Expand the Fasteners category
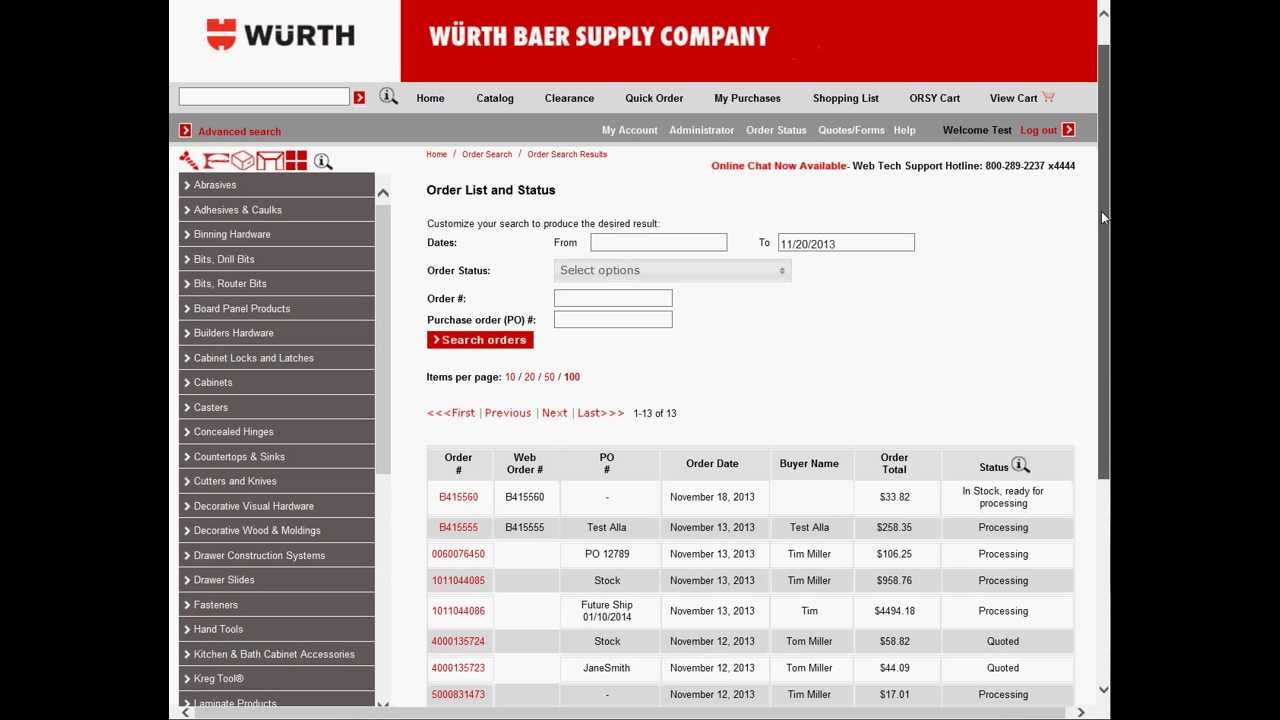 [x=276, y=605]
